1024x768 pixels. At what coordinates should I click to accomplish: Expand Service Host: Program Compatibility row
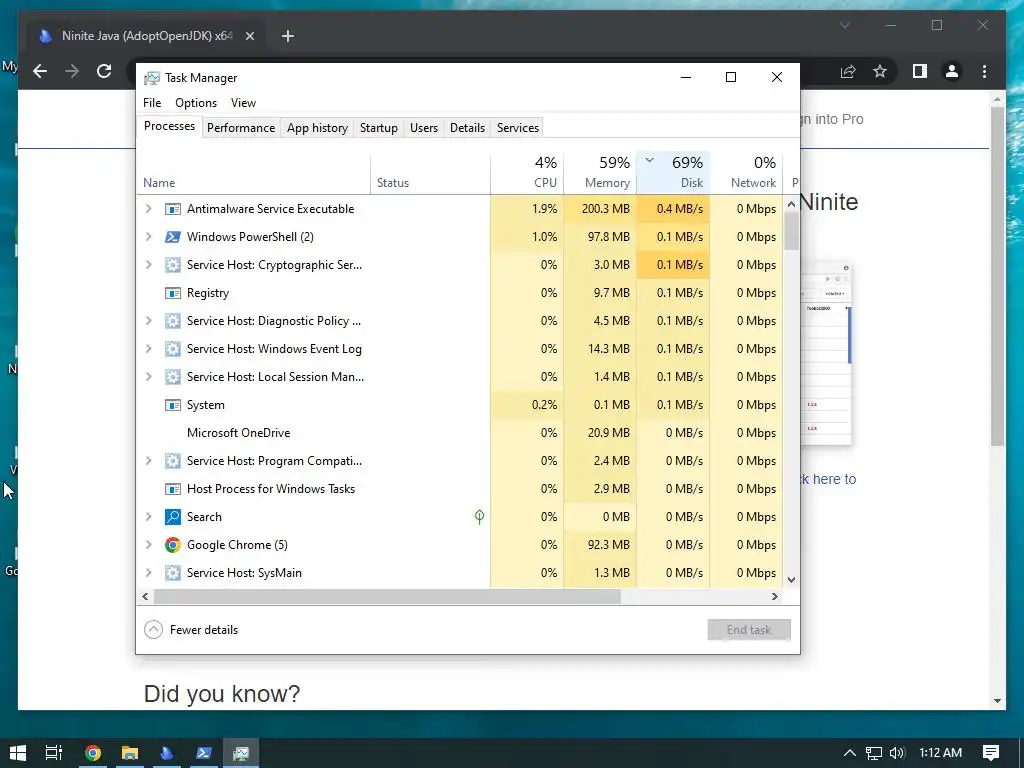coord(148,461)
